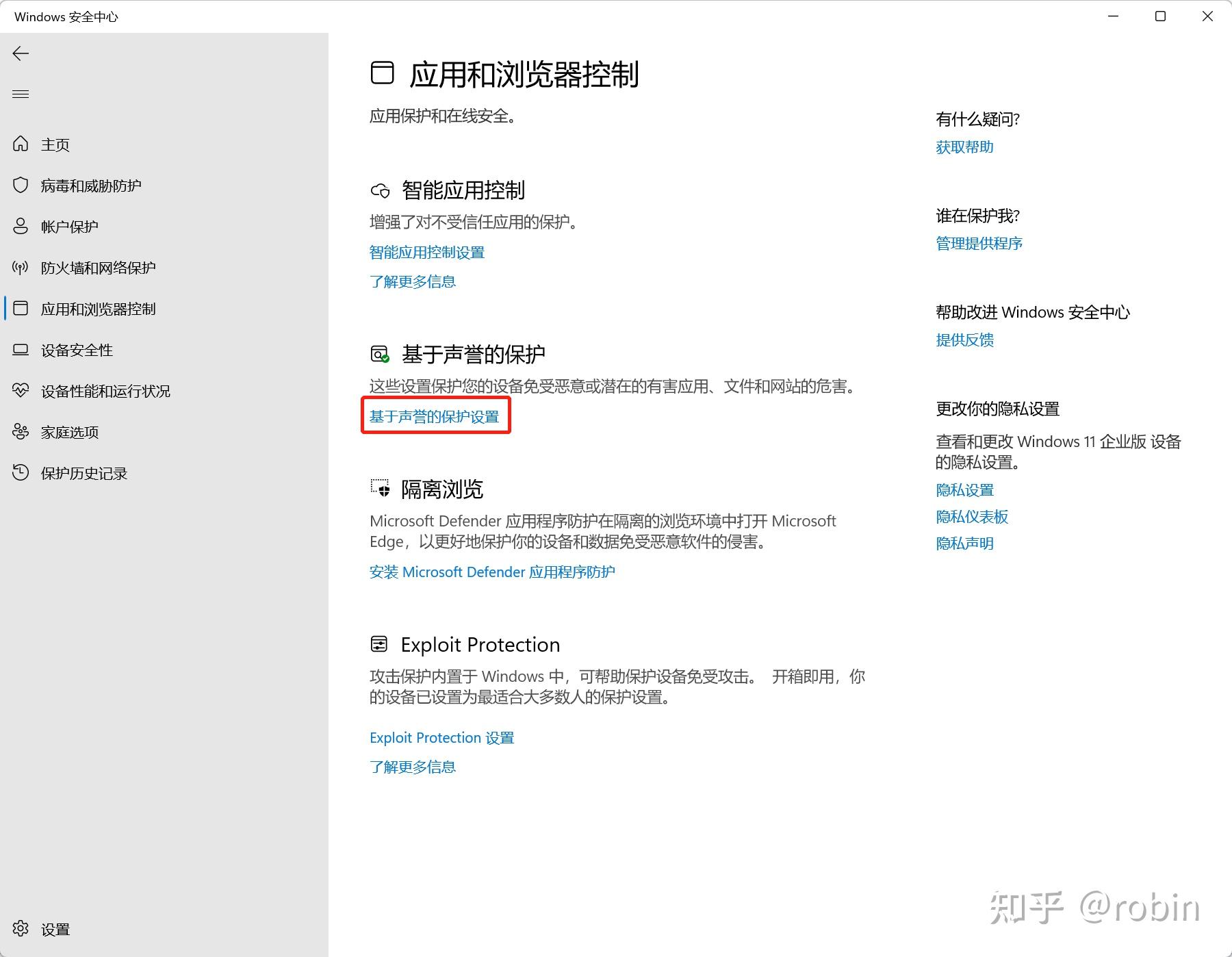
Task: Click the Home house icon in sidebar
Action: coord(21,144)
